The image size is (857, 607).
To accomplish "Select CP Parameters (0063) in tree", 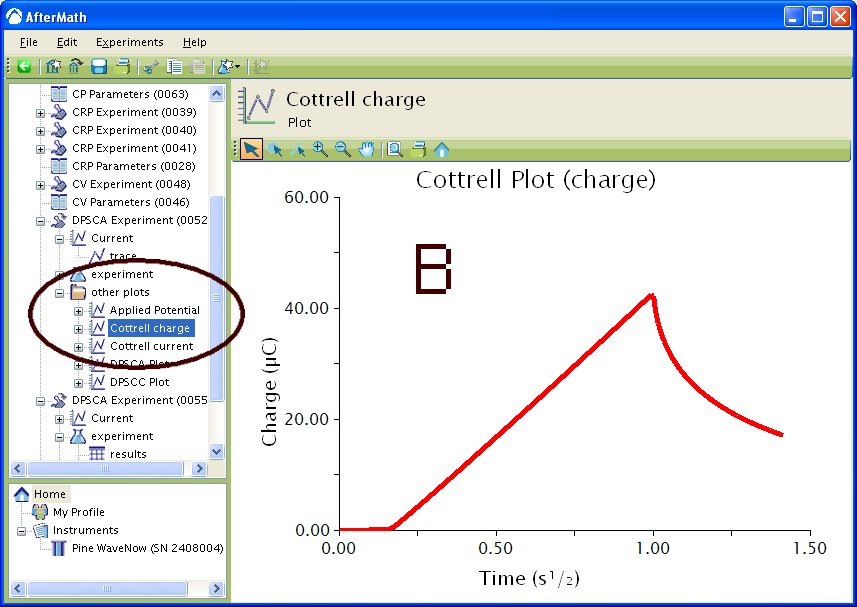I will coord(130,94).
